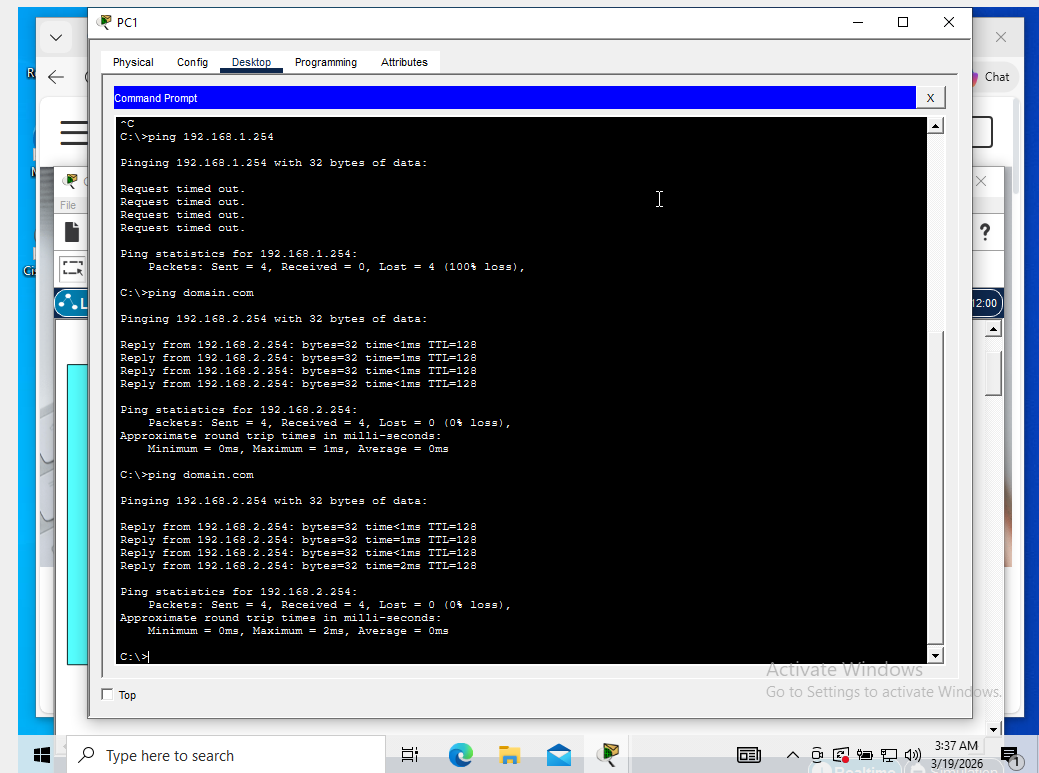1039x773 pixels.
Task: Open the mail app from the taskbar
Action: pyautogui.click(x=558, y=755)
